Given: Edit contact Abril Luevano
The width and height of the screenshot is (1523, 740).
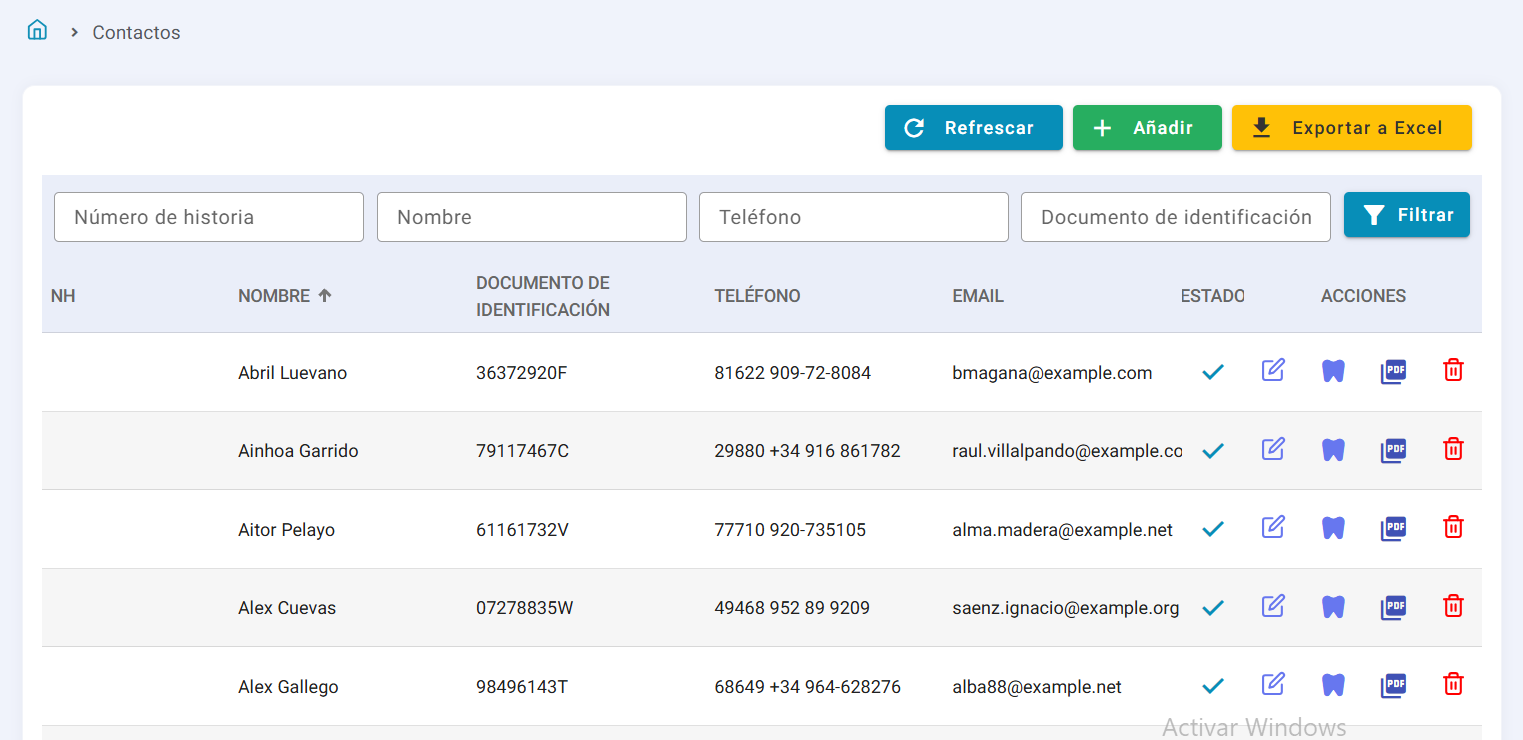Looking at the screenshot, I should point(1273,370).
